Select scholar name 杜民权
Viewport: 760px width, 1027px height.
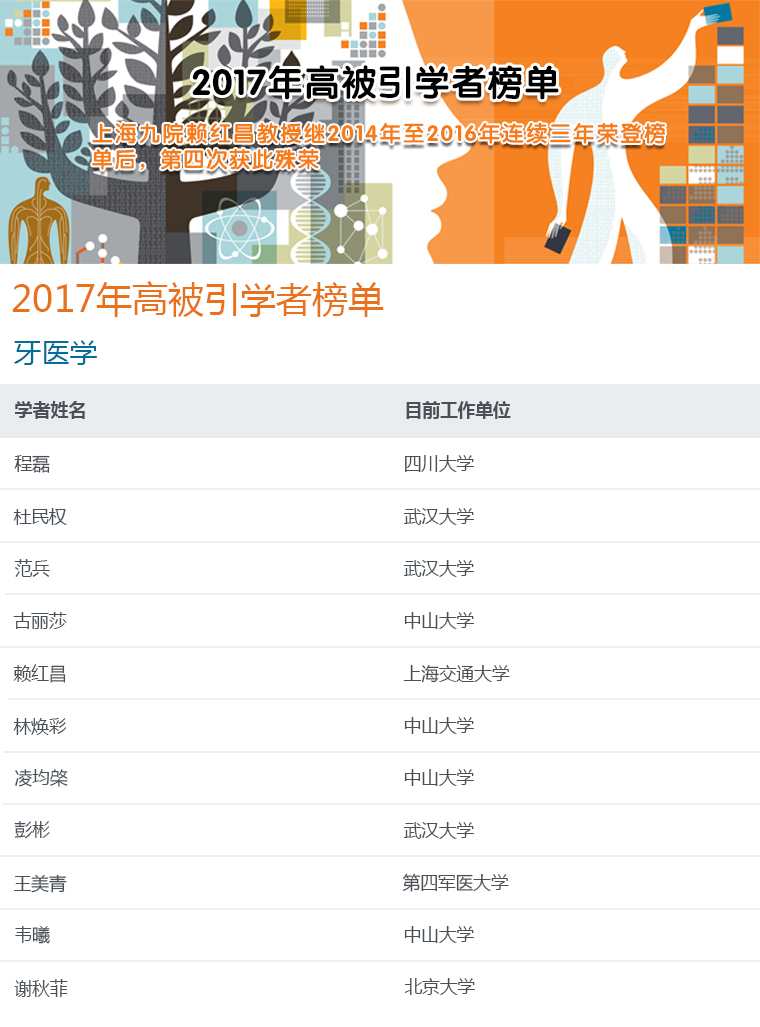41,517
